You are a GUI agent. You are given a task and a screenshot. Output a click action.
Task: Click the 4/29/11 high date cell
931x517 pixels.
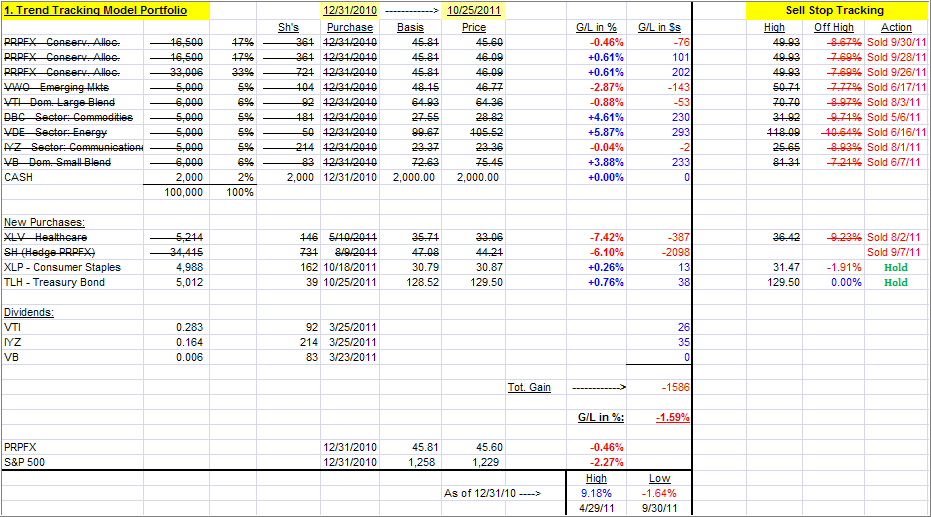coord(596,509)
